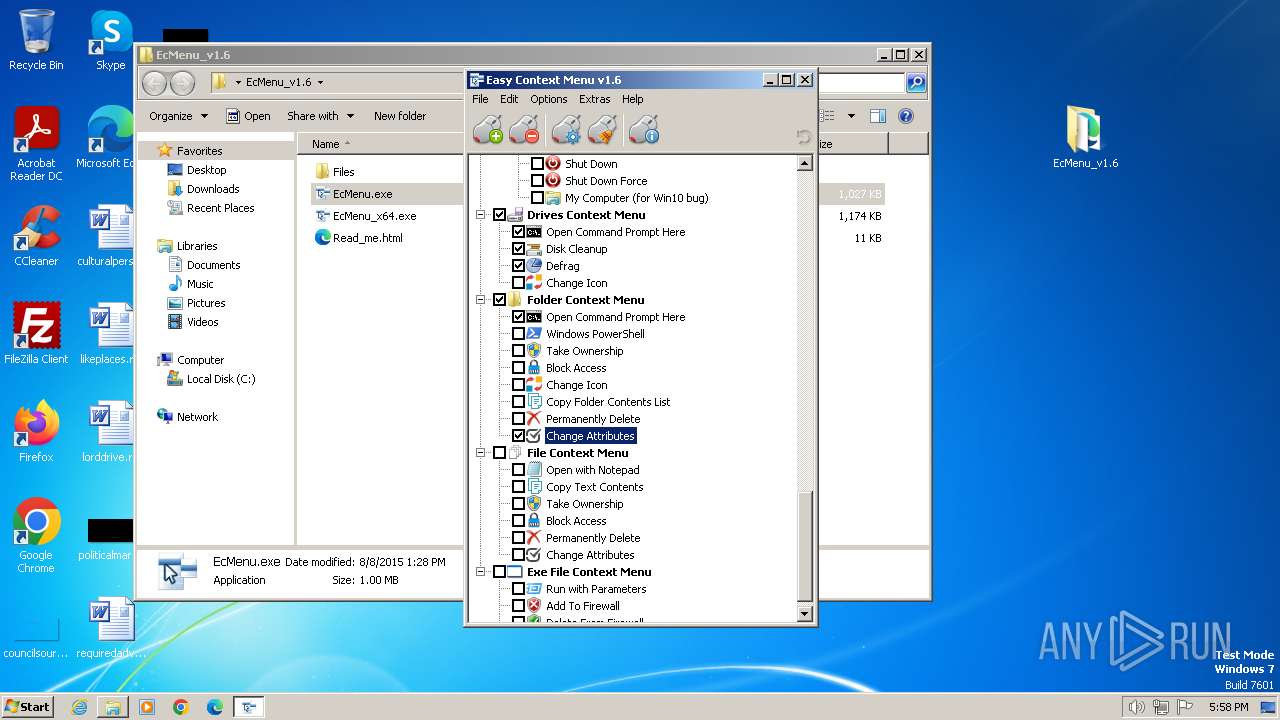Open the Organize dropdown in Explorer
Image resolution: width=1280 pixels, height=720 pixels.
[178, 116]
